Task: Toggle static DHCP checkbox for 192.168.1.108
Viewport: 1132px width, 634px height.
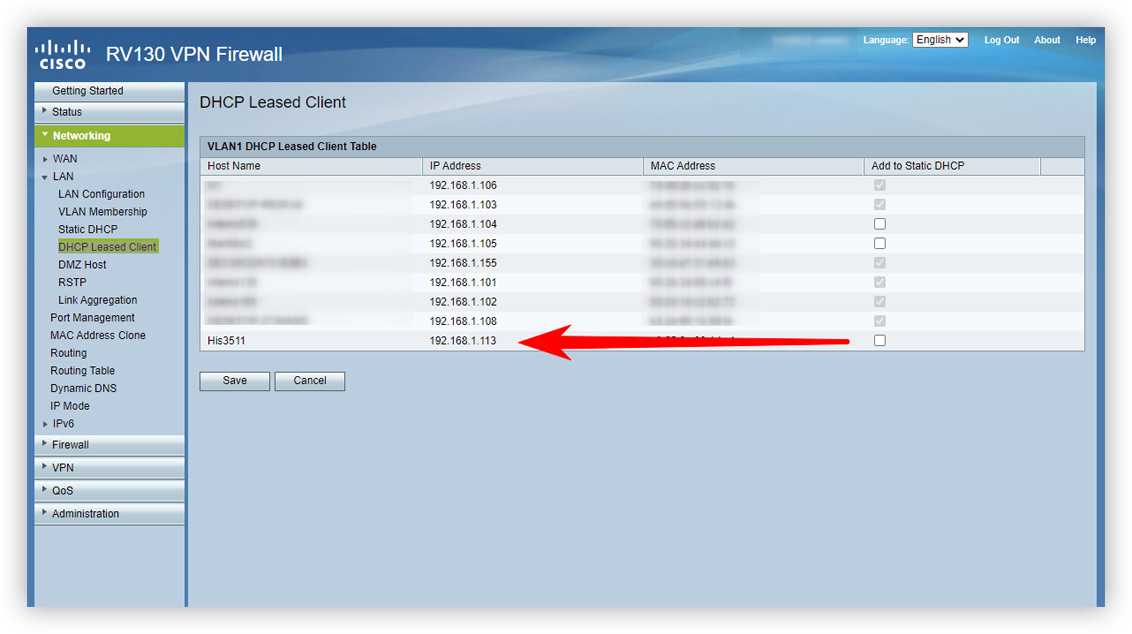Action: 879,321
